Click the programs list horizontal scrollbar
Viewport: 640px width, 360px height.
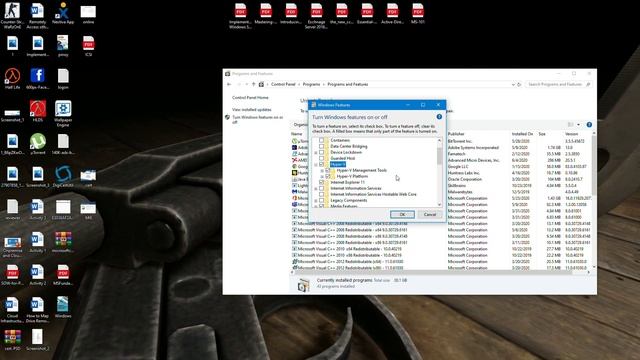[433, 272]
